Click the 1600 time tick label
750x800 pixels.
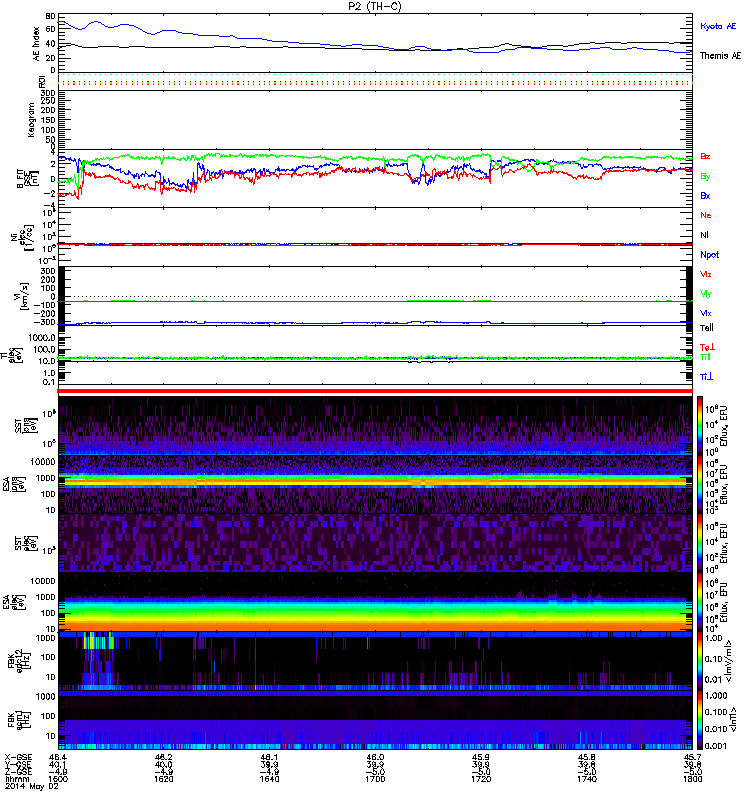pyautogui.click(x=58, y=779)
